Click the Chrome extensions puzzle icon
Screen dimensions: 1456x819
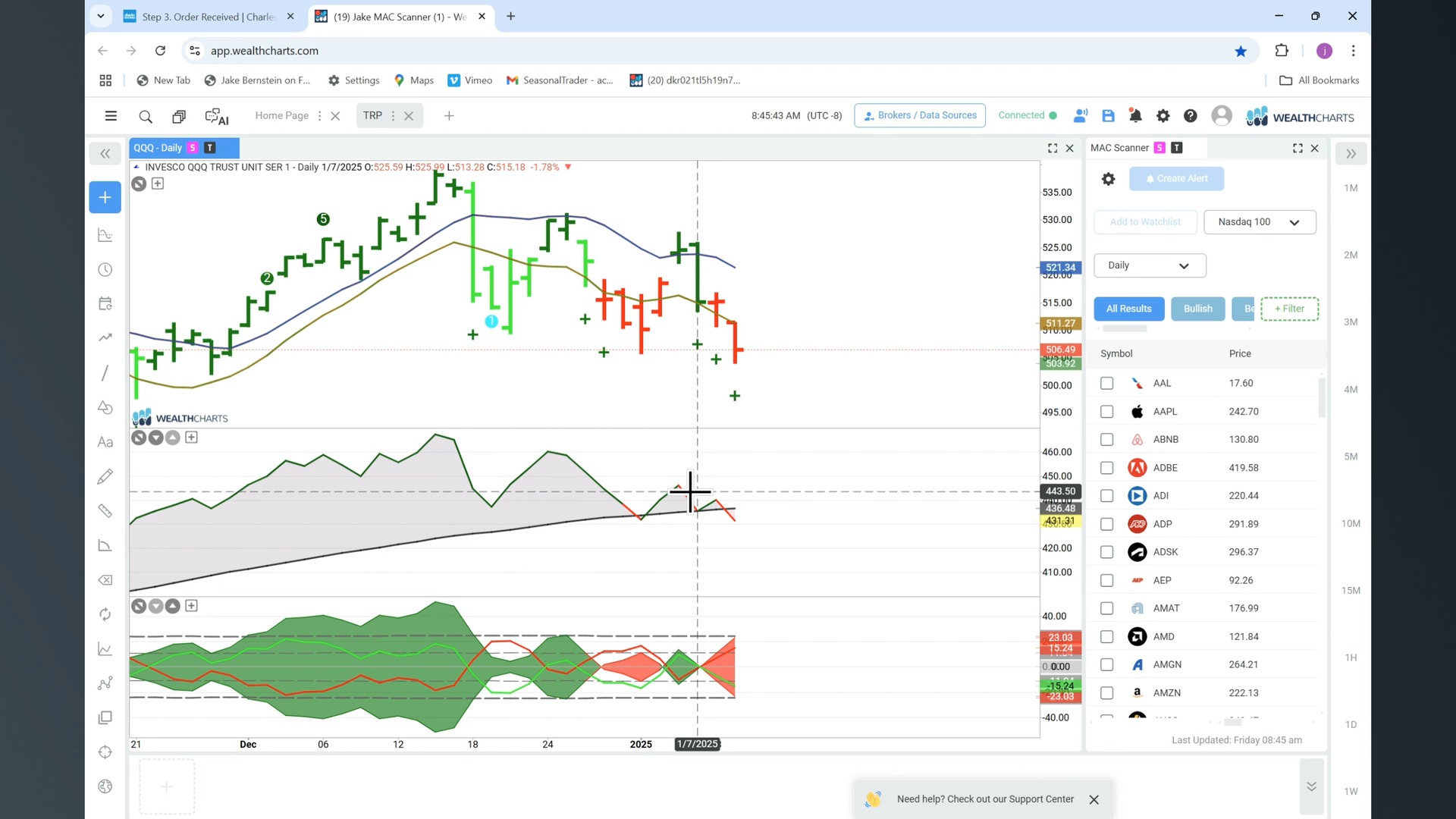coord(1282,51)
